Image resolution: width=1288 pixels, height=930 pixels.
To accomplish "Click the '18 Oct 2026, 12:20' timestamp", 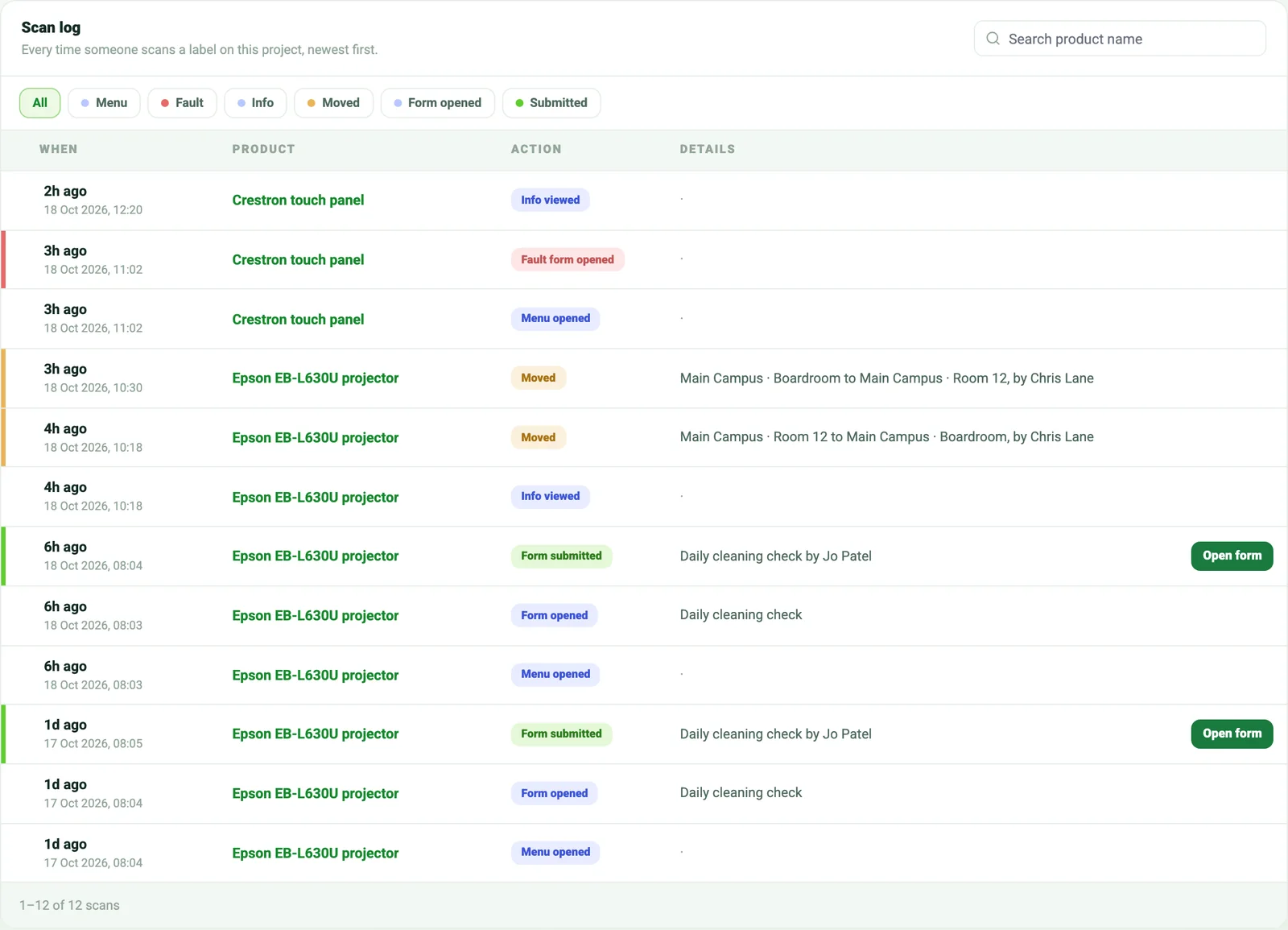I will click(93, 210).
